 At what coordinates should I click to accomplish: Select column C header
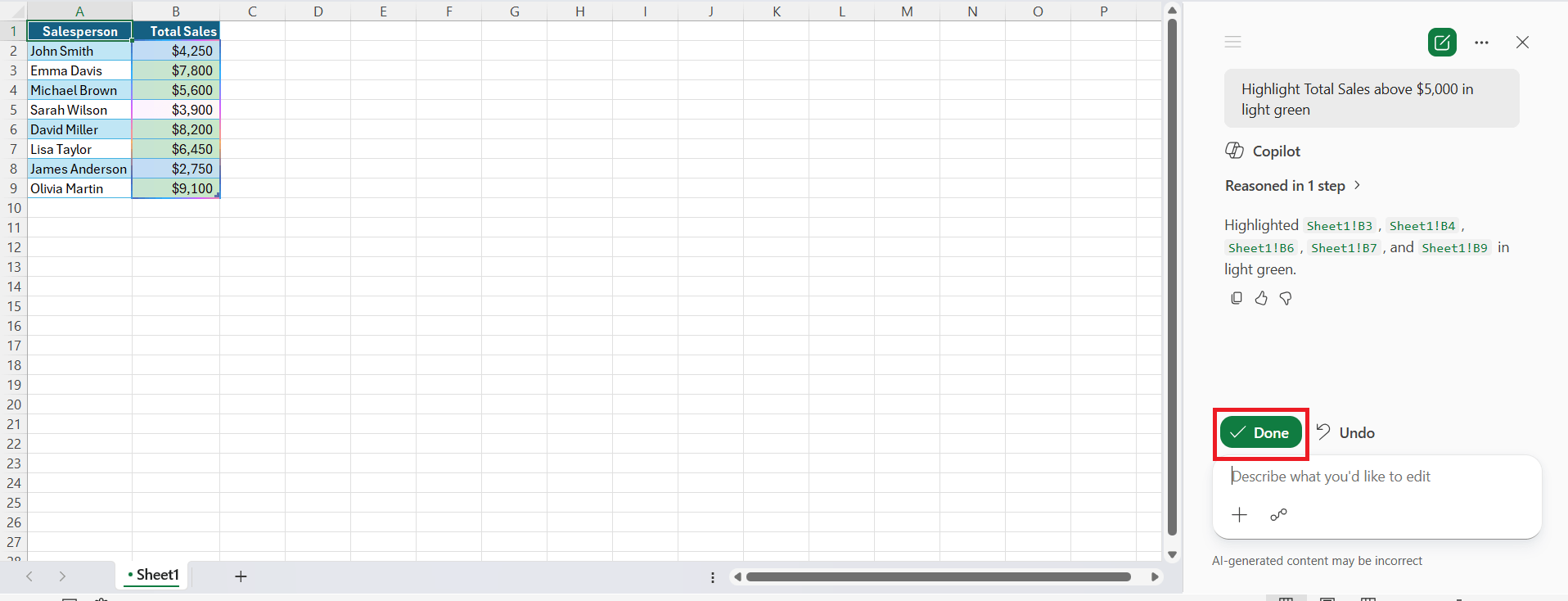coord(252,11)
